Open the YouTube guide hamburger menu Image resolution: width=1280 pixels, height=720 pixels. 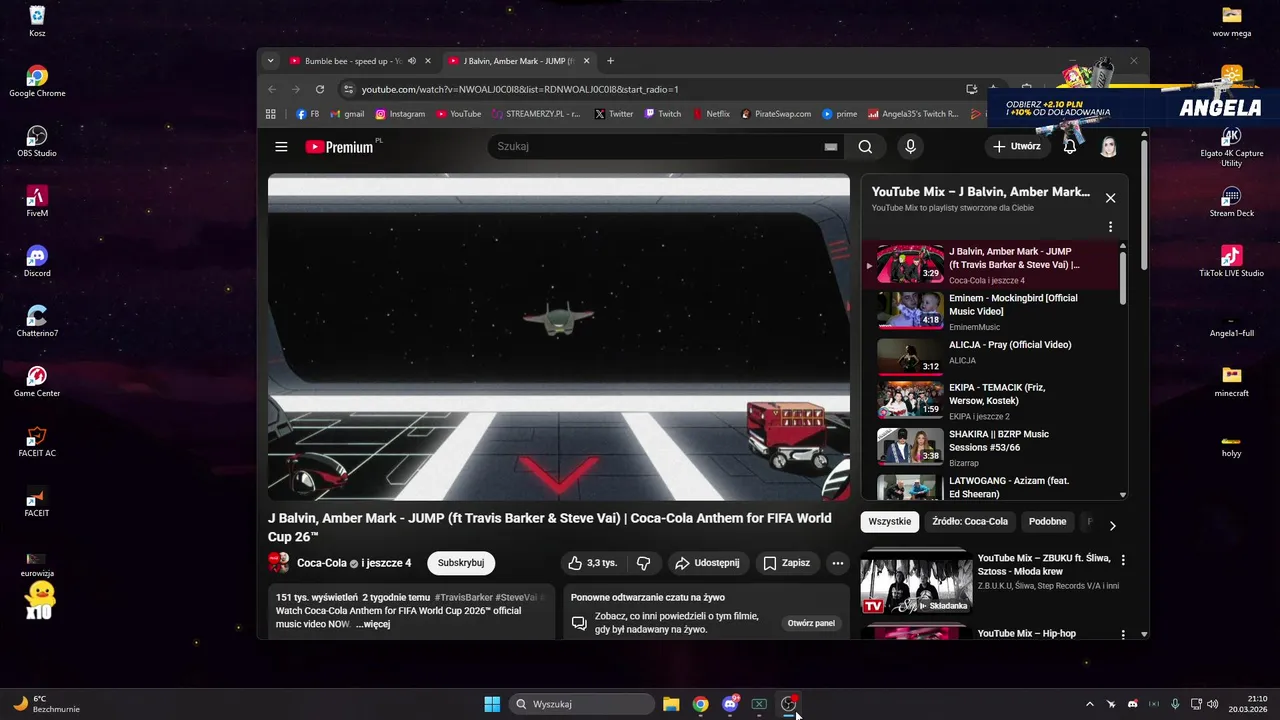pos(281,147)
